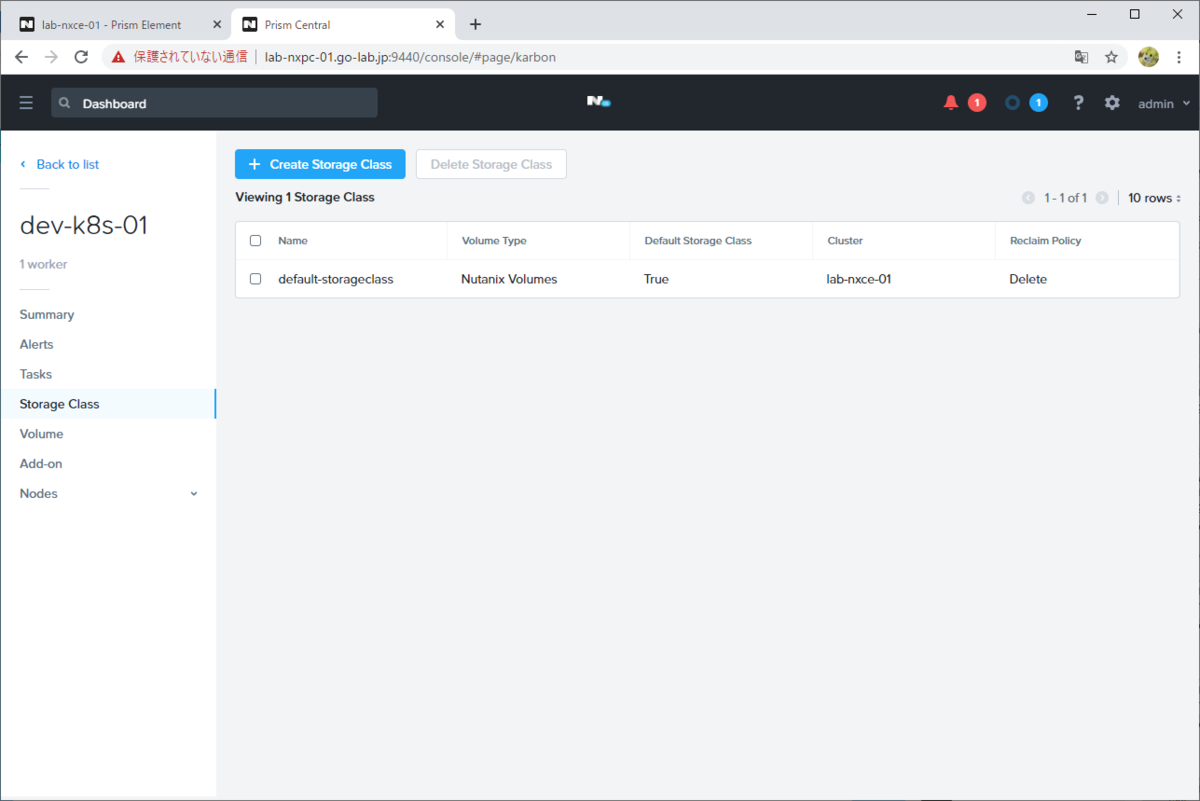
Task: Close the lab-nxce-01 Prism Element tab
Action: click(x=217, y=24)
